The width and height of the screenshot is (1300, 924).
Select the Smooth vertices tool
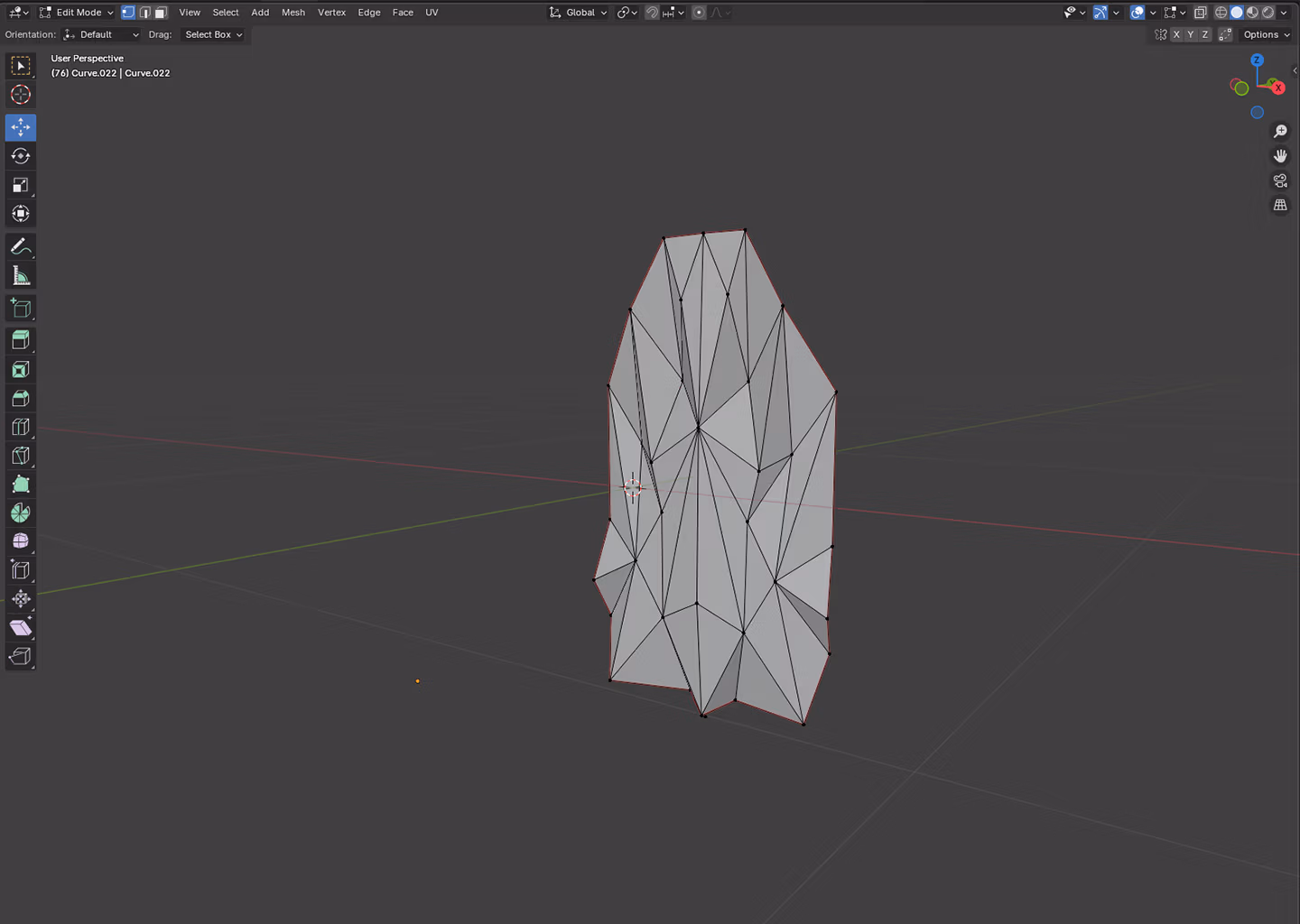(x=21, y=541)
